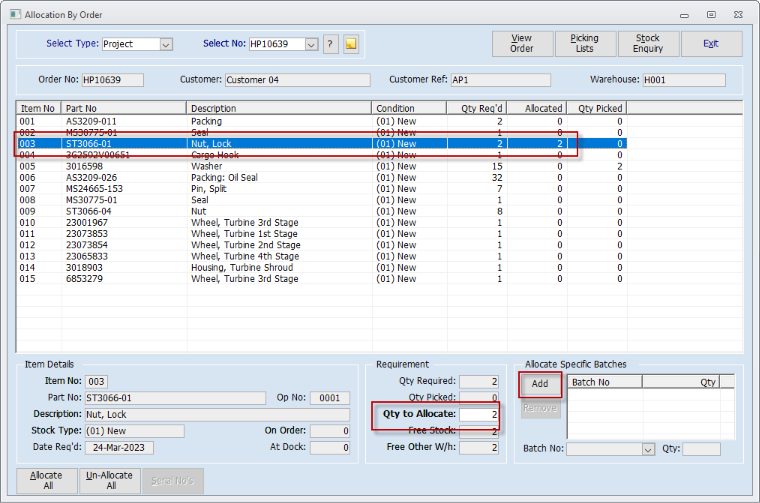Screen dimensions: 760x503
Task: Click the Customer Ref field AP1
Action: 501,80
